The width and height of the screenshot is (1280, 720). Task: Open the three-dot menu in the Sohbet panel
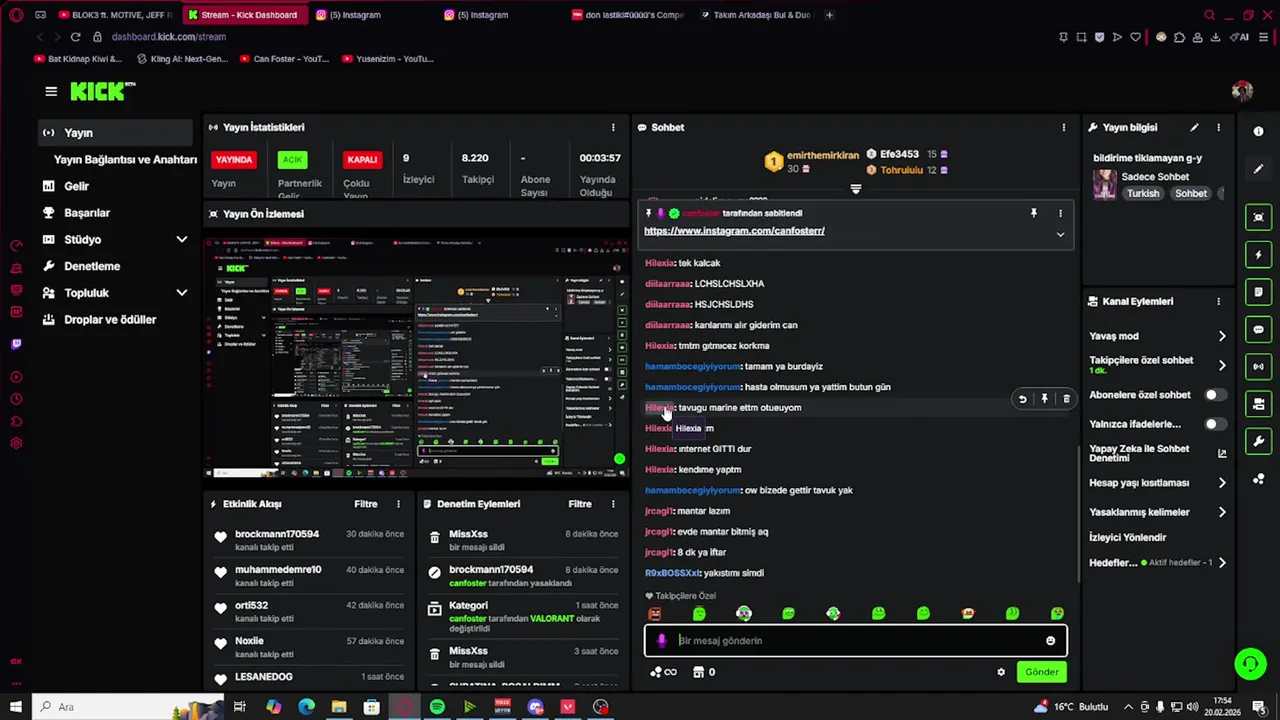click(1063, 128)
